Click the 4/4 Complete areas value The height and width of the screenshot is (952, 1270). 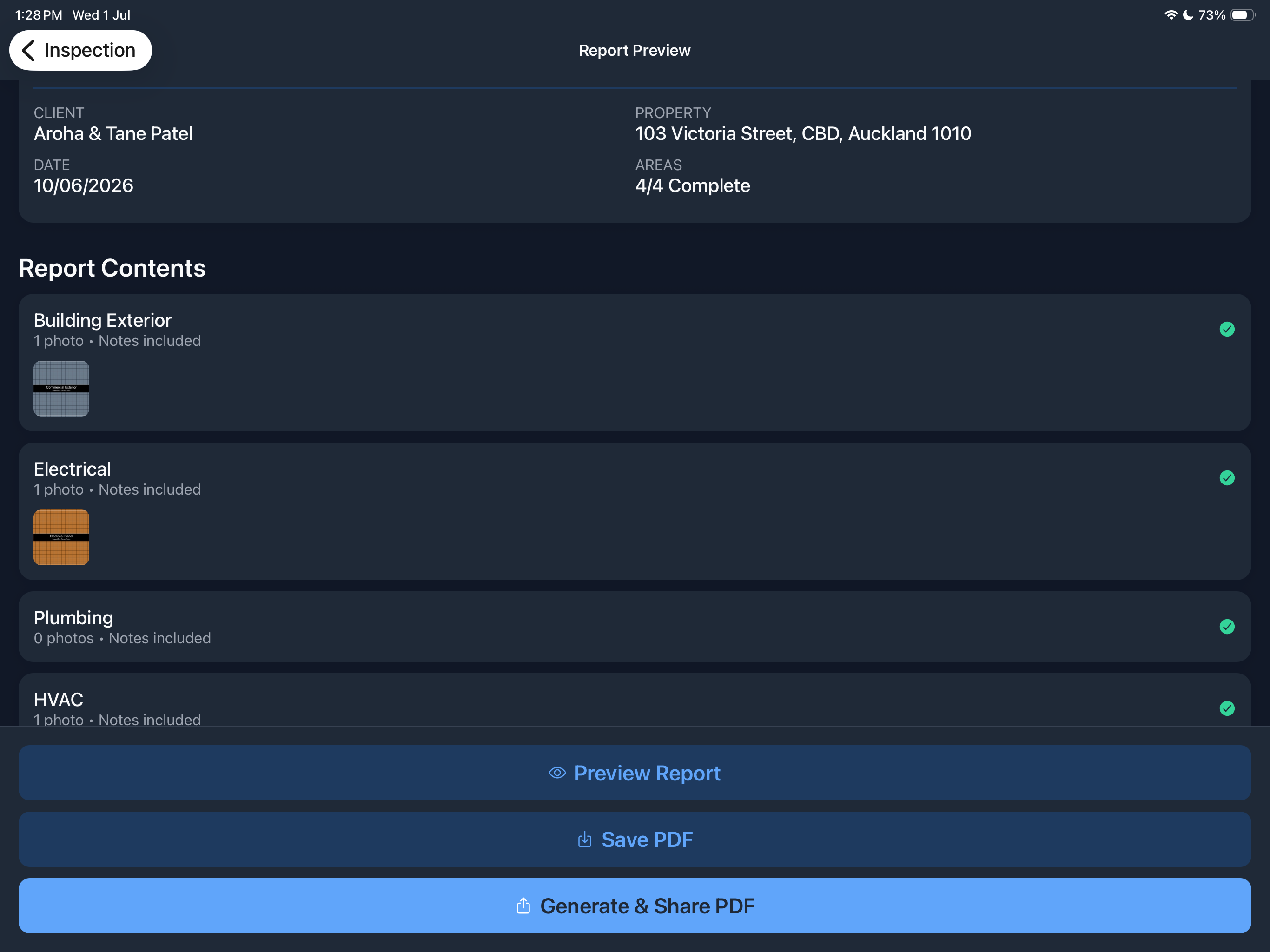(x=693, y=185)
